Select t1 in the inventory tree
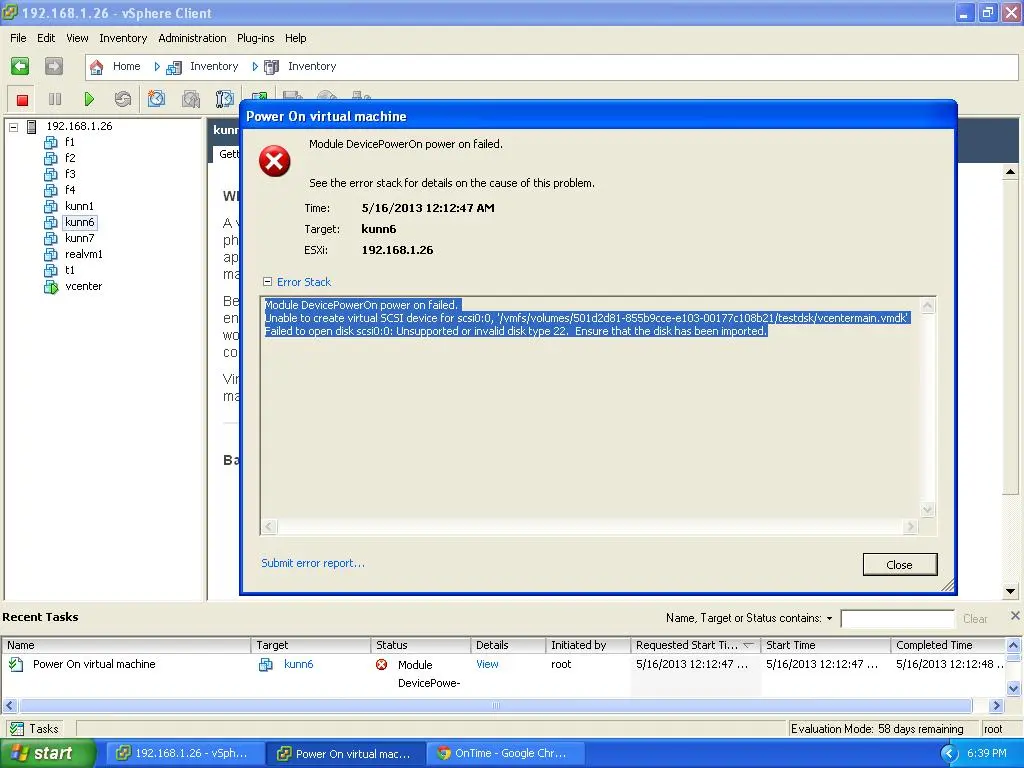Image resolution: width=1024 pixels, height=768 pixels. click(70, 270)
